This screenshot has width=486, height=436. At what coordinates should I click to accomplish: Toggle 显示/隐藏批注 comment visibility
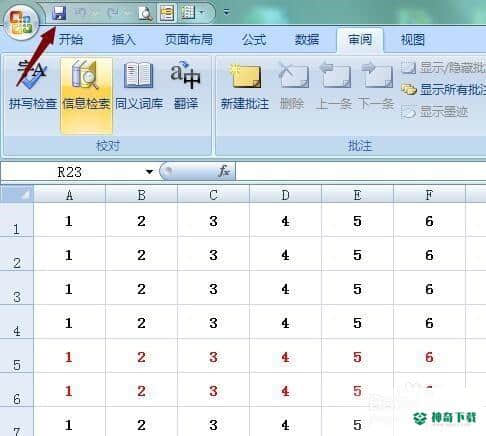[443, 68]
